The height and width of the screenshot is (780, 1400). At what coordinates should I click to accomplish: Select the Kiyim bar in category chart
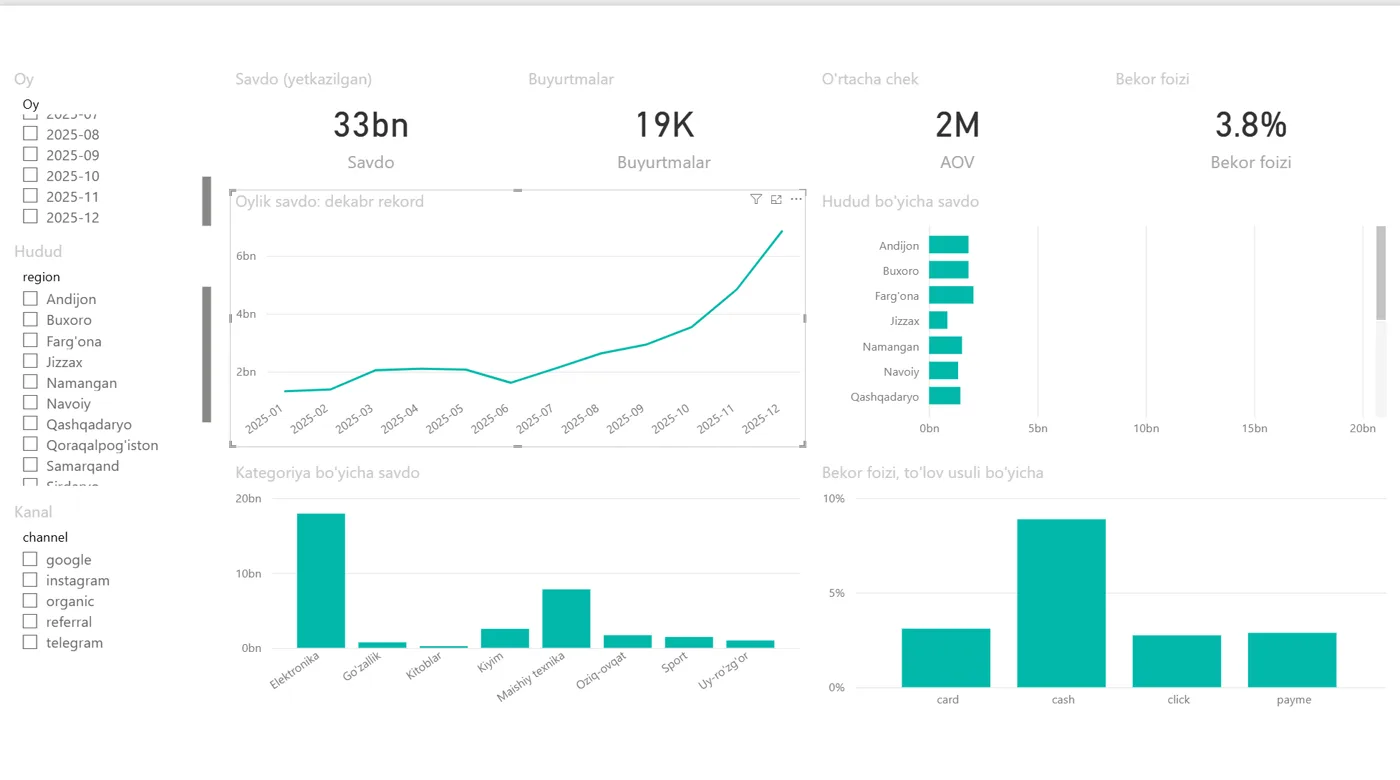[505, 638]
